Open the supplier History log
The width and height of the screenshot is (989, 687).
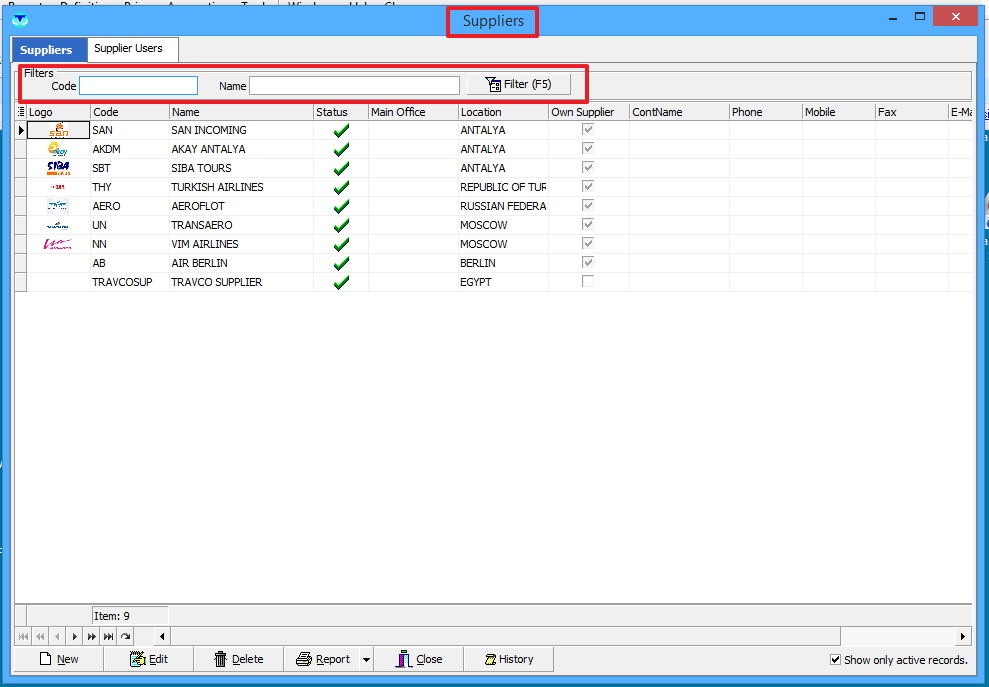pyautogui.click(x=508, y=659)
